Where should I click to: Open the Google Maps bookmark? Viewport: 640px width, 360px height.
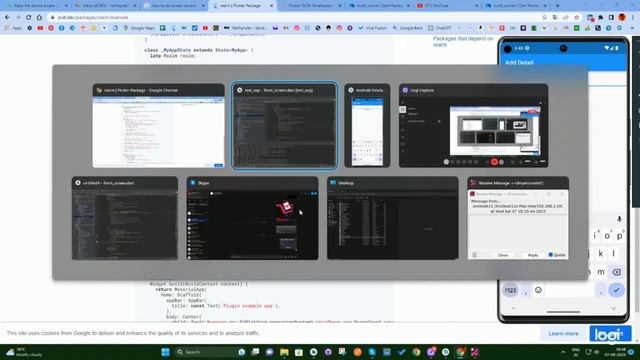click(139, 28)
